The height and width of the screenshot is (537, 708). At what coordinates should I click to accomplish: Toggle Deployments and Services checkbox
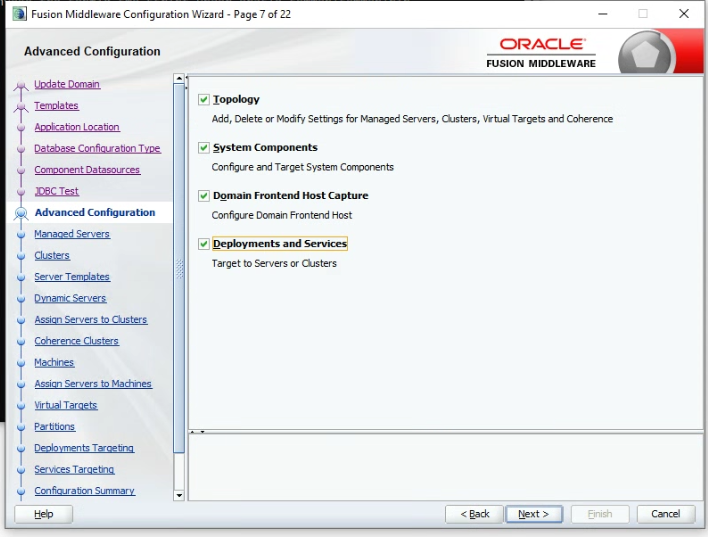204,244
